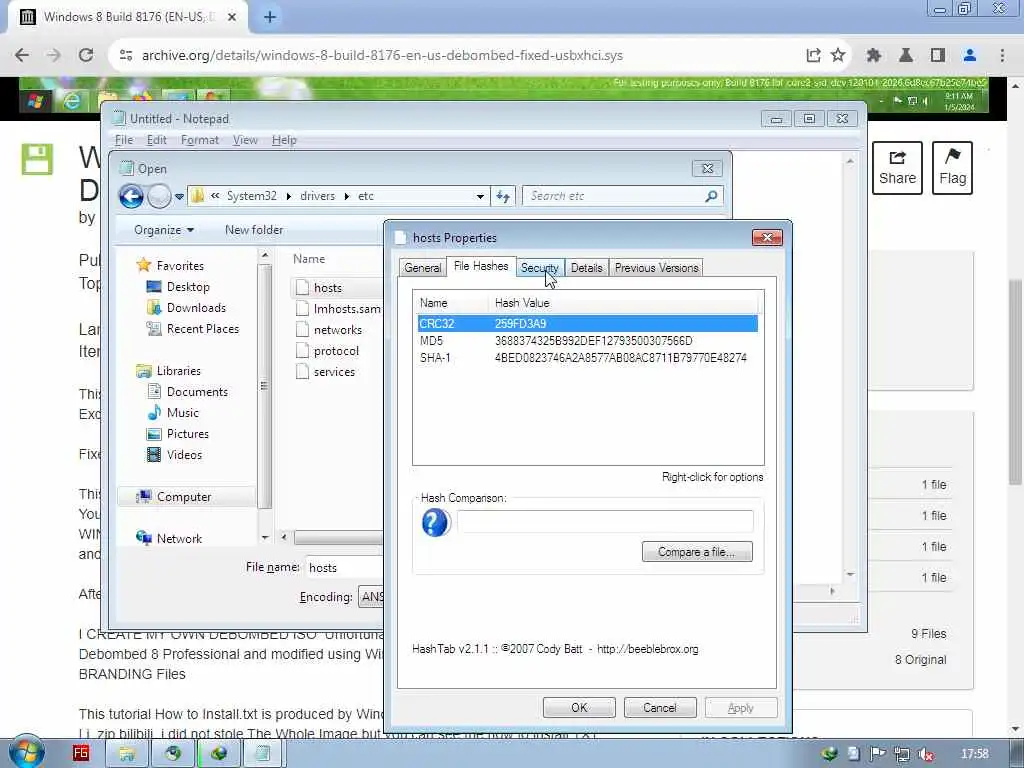Image resolution: width=1024 pixels, height=768 pixels.
Task: Click Cancel in hosts Properties
Action: click(x=660, y=708)
